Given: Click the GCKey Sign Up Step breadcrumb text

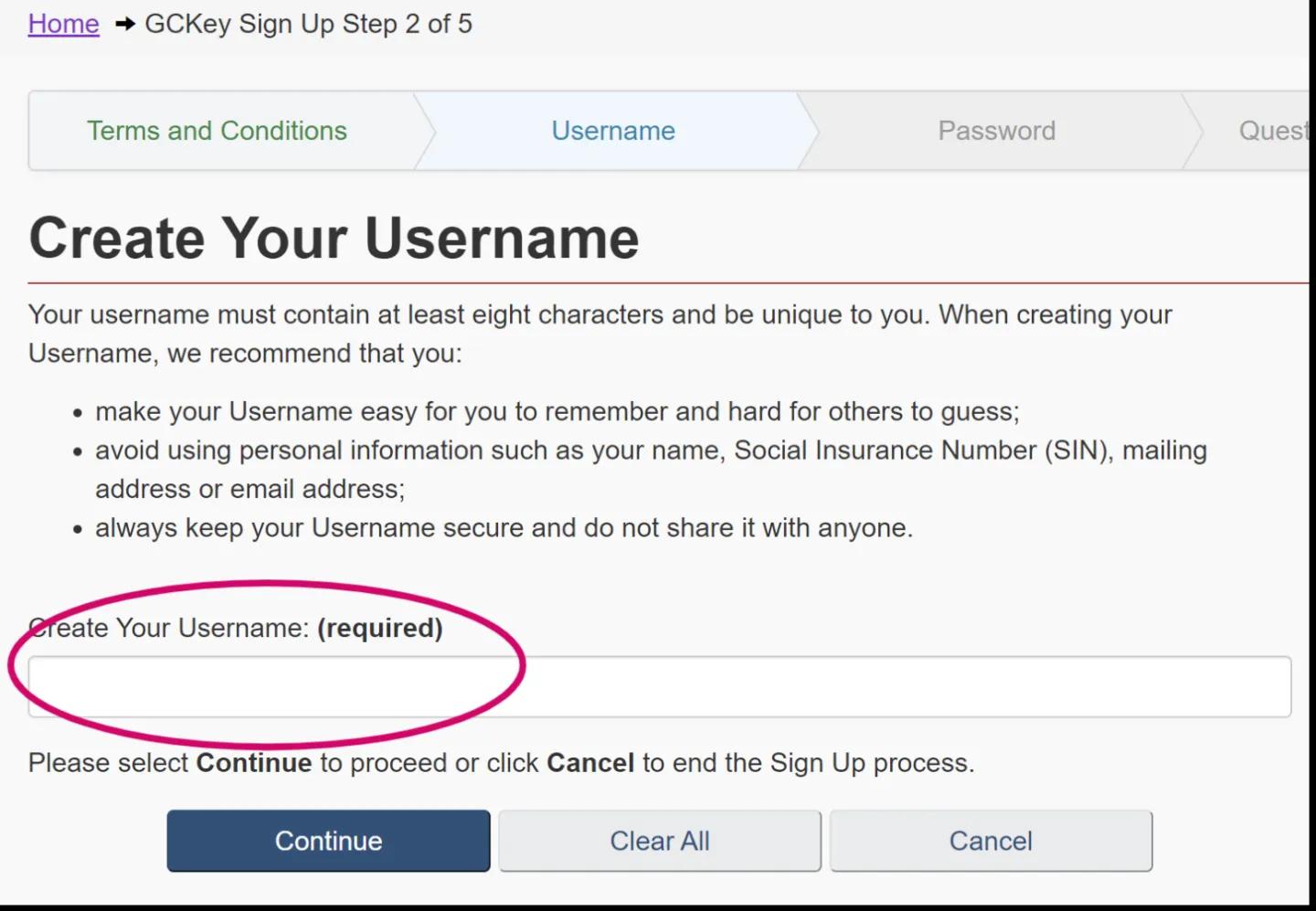Looking at the screenshot, I should tap(308, 24).
